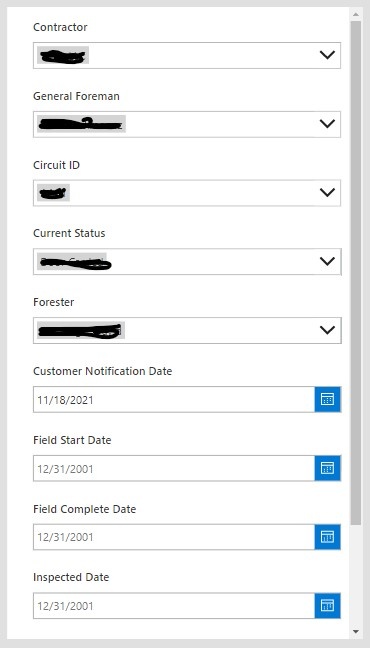This screenshot has height=648, width=370.
Task: Expand the Forester dropdown chevron
Action: coord(327,330)
